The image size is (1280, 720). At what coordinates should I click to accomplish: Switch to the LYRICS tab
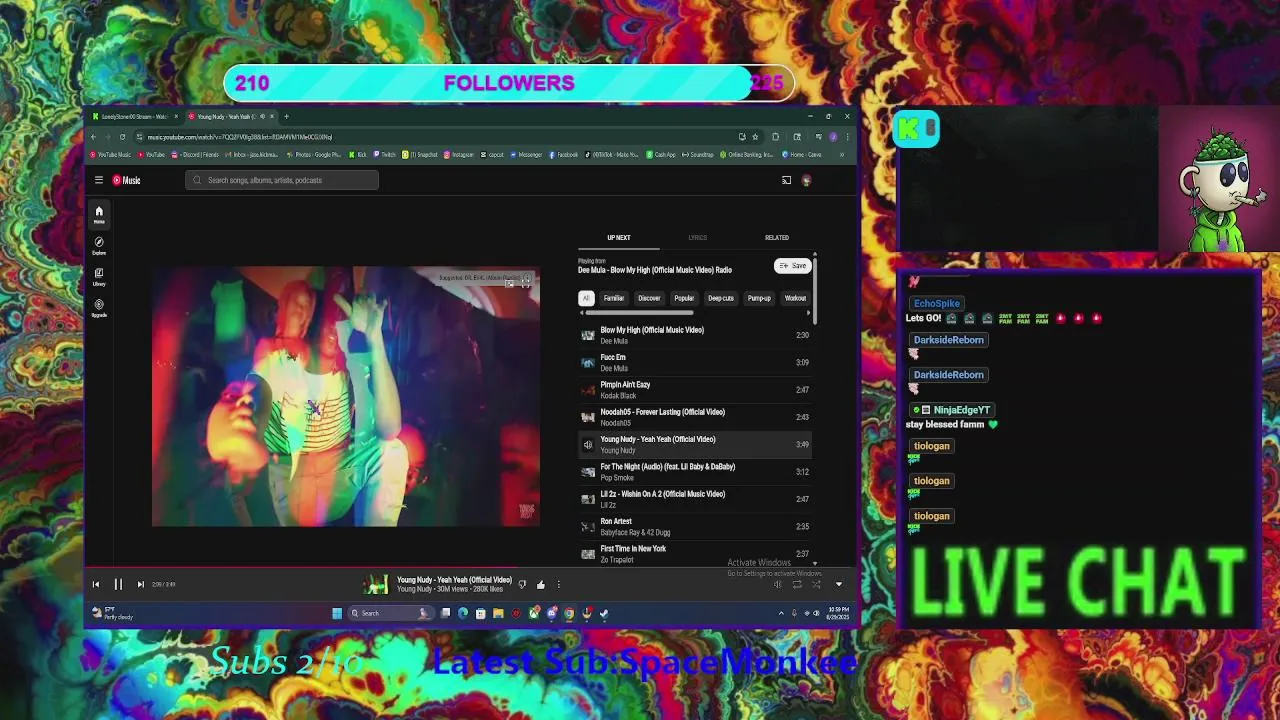(x=697, y=238)
